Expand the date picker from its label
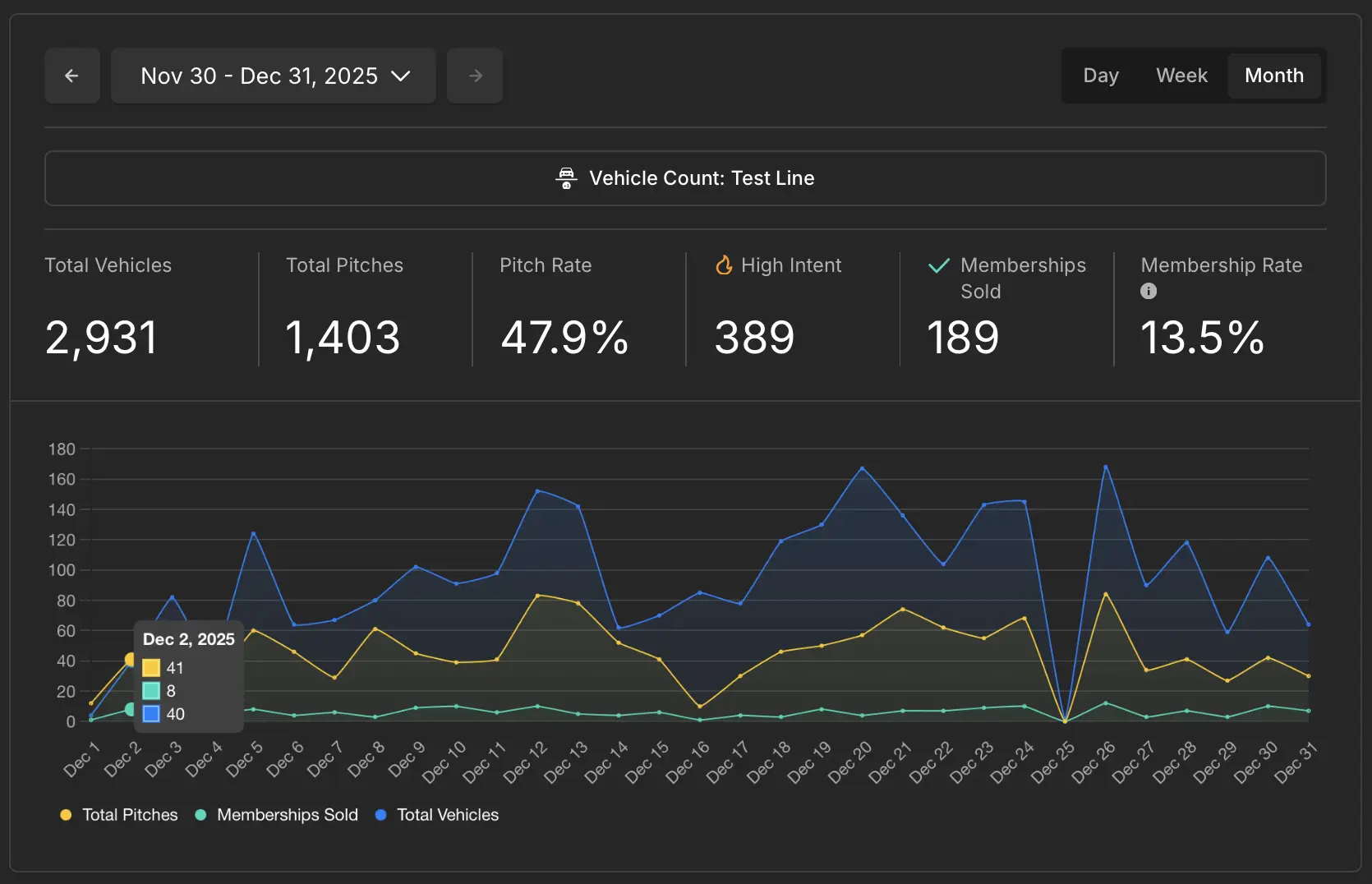Viewport: 1372px width, 884px height. click(x=259, y=76)
